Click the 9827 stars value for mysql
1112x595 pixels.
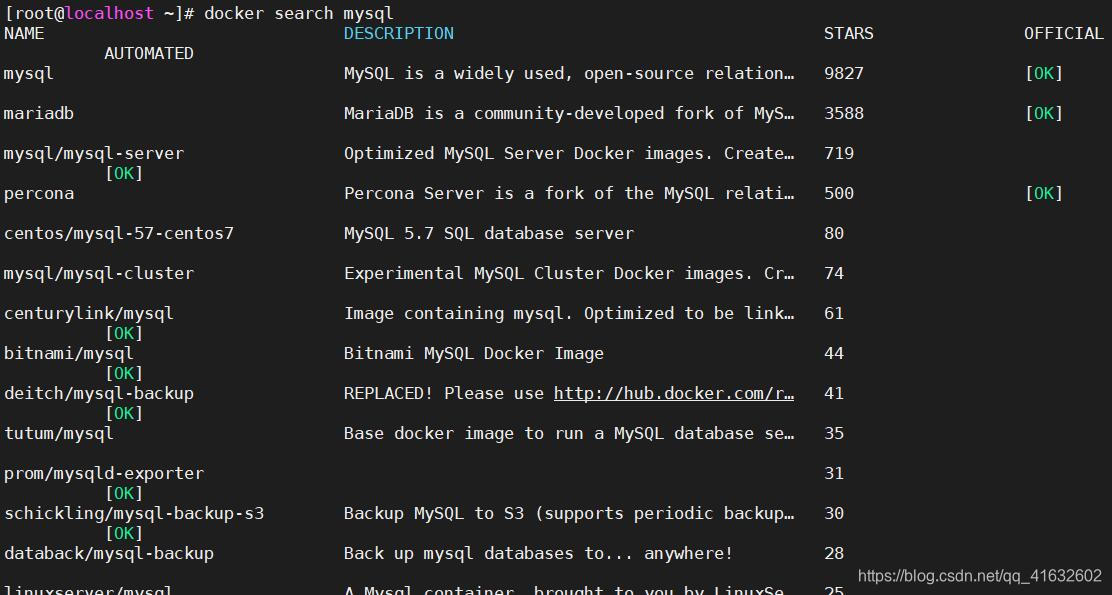coord(844,74)
